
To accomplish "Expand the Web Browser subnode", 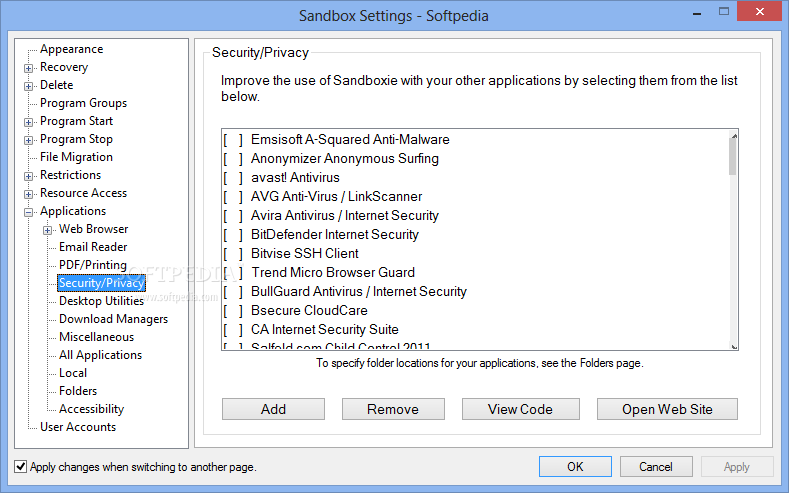I will click(x=47, y=230).
